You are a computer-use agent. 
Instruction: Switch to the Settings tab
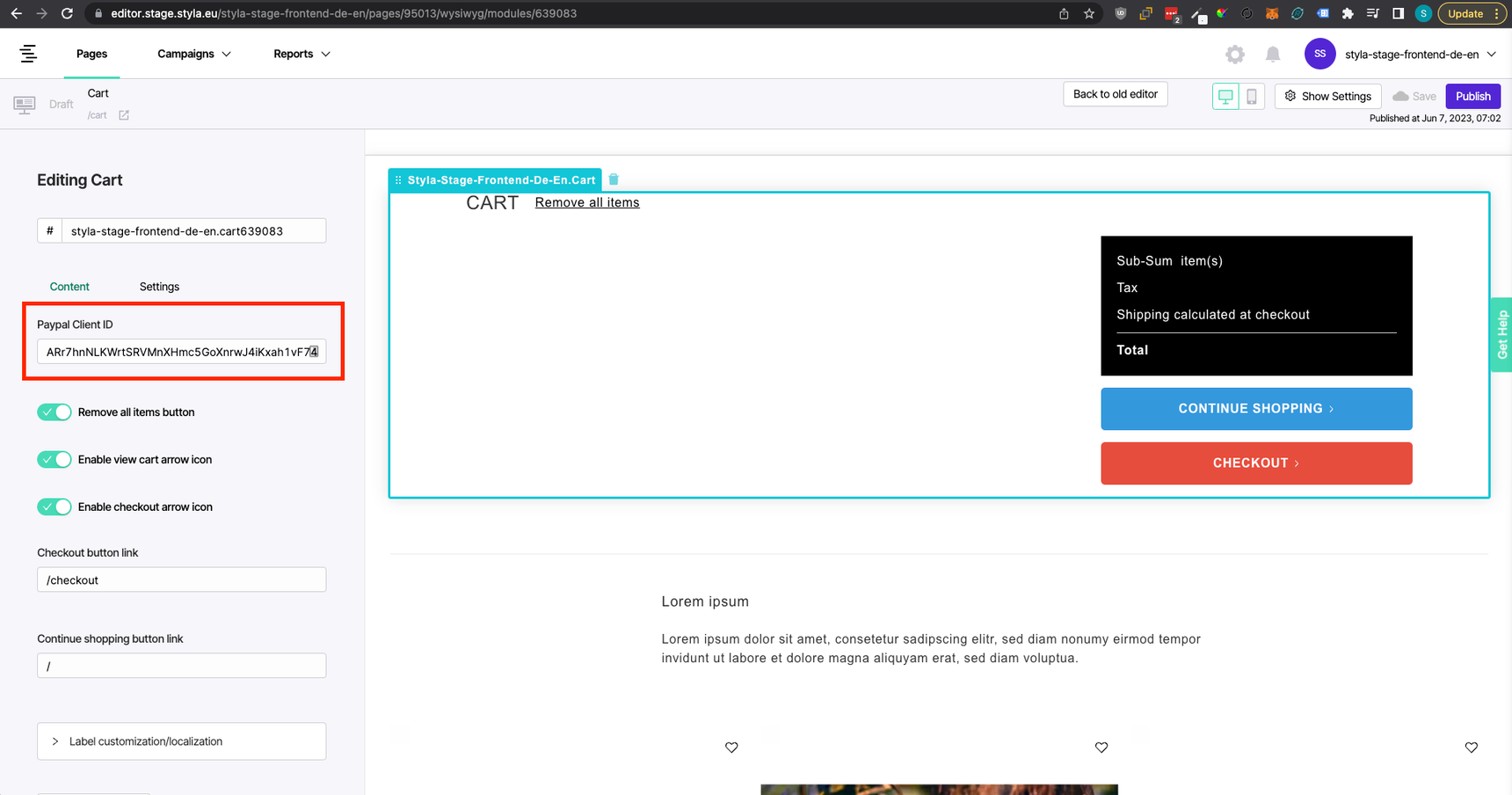tap(159, 287)
